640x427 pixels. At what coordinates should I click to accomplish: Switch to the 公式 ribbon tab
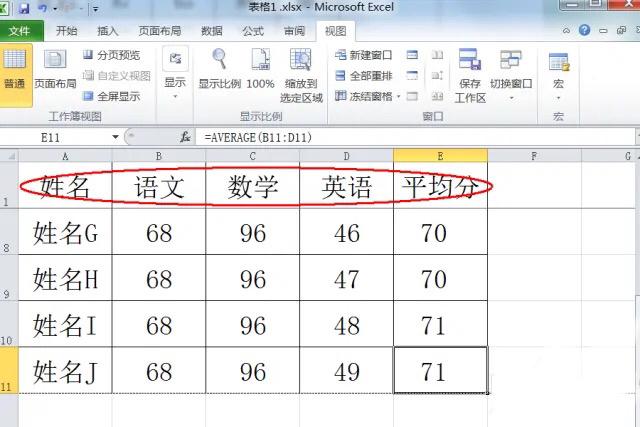click(253, 31)
